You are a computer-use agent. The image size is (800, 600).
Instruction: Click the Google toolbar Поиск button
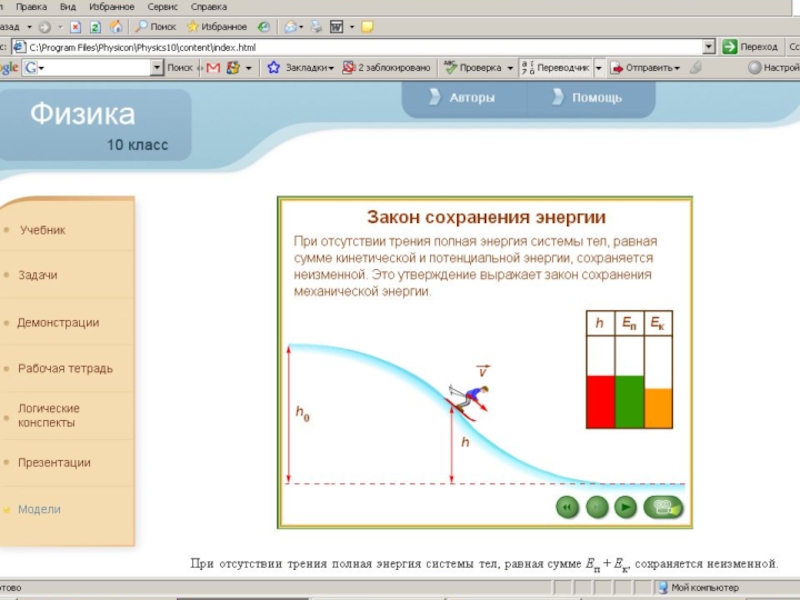[x=180, y=67]
